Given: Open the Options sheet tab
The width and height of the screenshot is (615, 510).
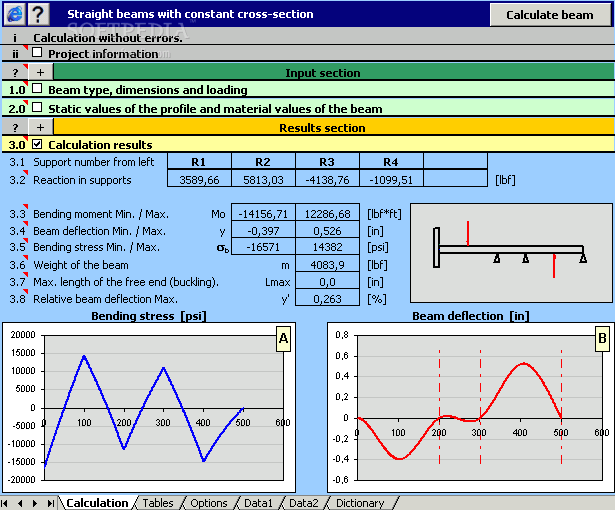Looking at the screenshot, I should (x=209, y=503).
